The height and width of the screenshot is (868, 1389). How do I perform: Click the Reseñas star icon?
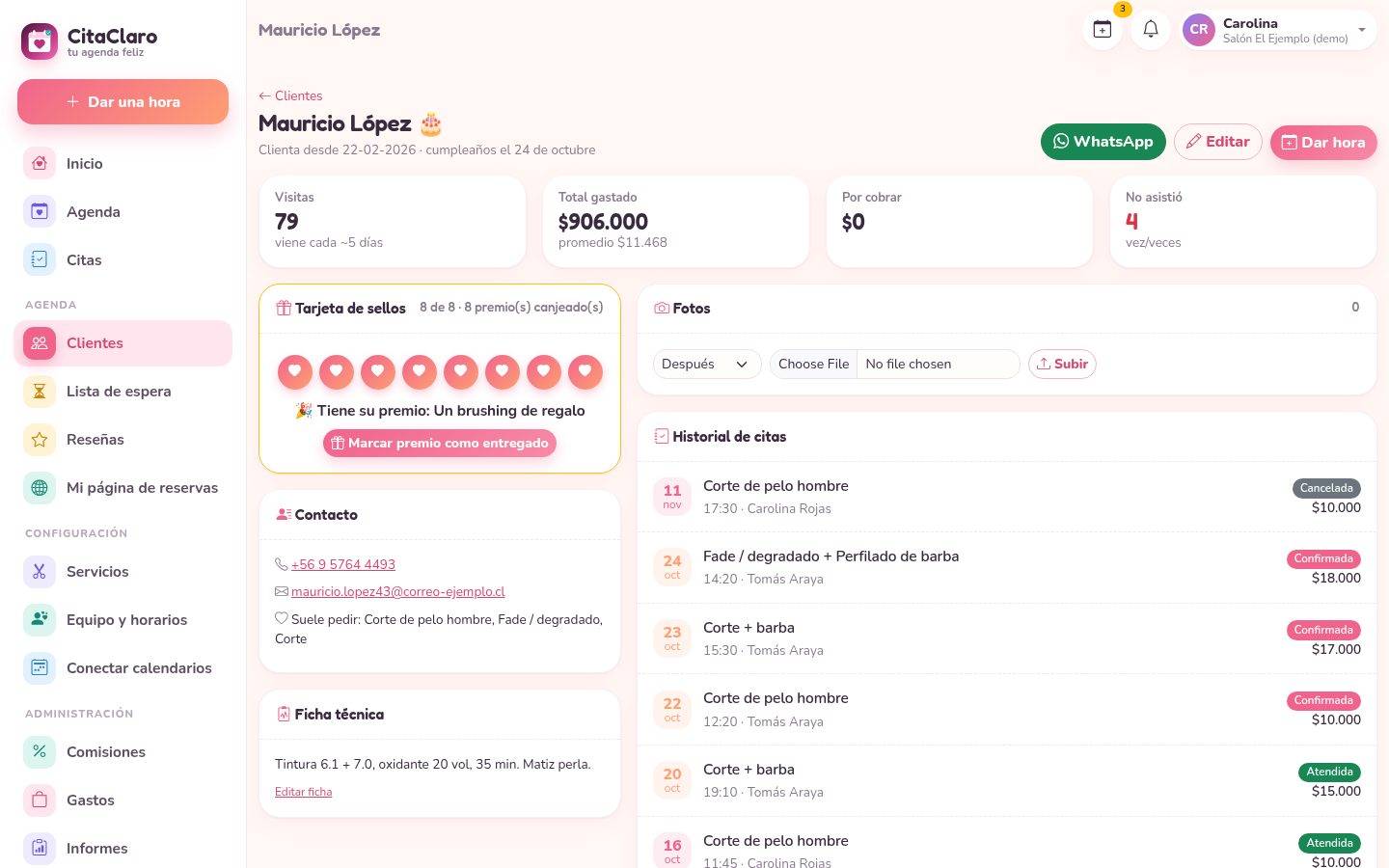click(x=40, y=439)
